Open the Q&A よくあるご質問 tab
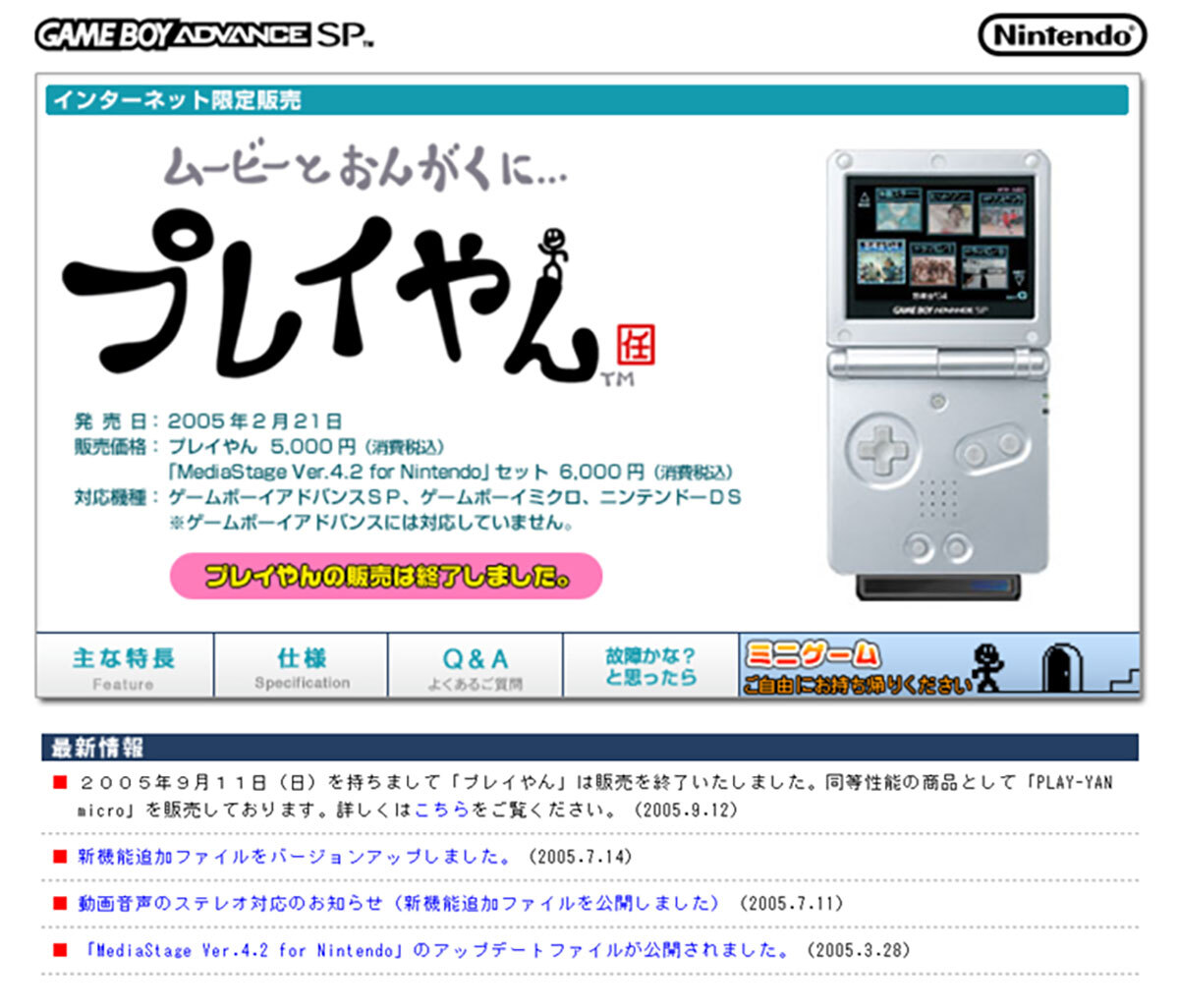The width and height of the screenshot is (1179, 1008). pyautogui.click(x=476, y=666)
